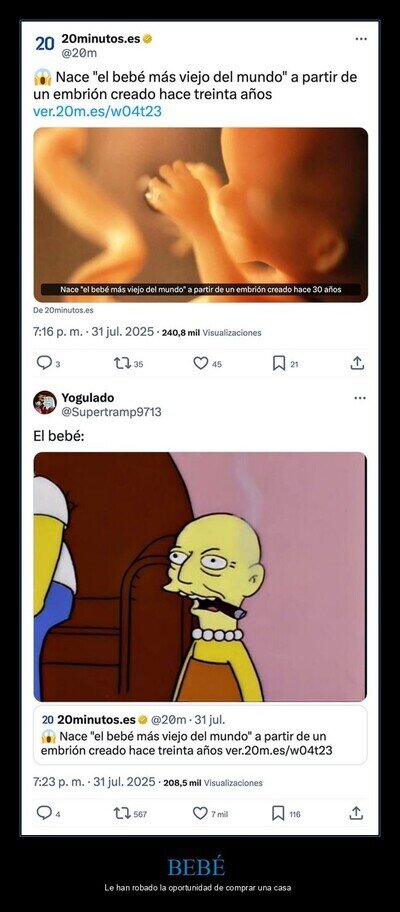Bookmark the 20minutos.es tweet with 21 saves
The width and height of the screenshot is (400, 912).
point(279,363)
